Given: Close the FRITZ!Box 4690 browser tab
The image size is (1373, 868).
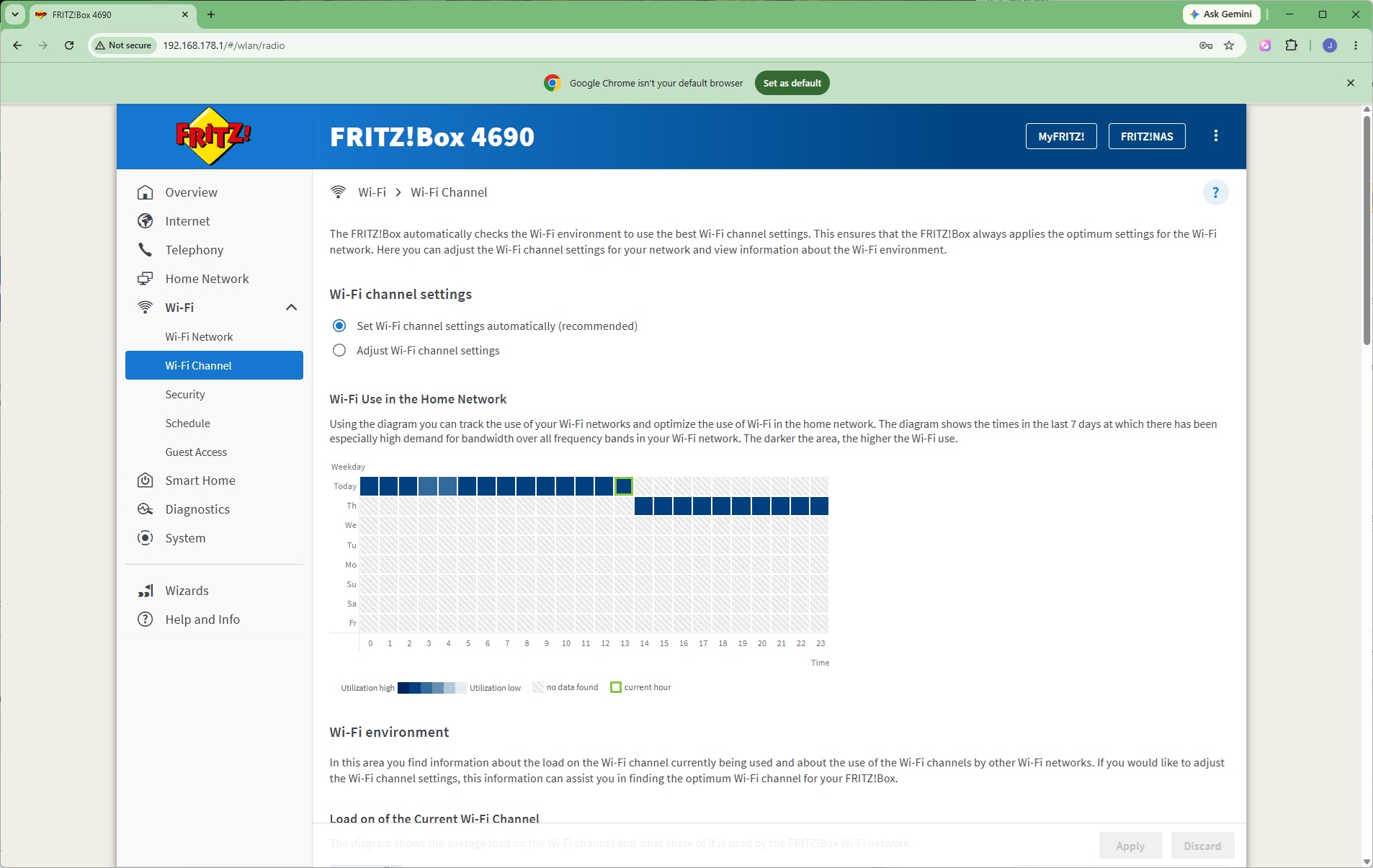Looking at the screenshot, I should (185, 14).
